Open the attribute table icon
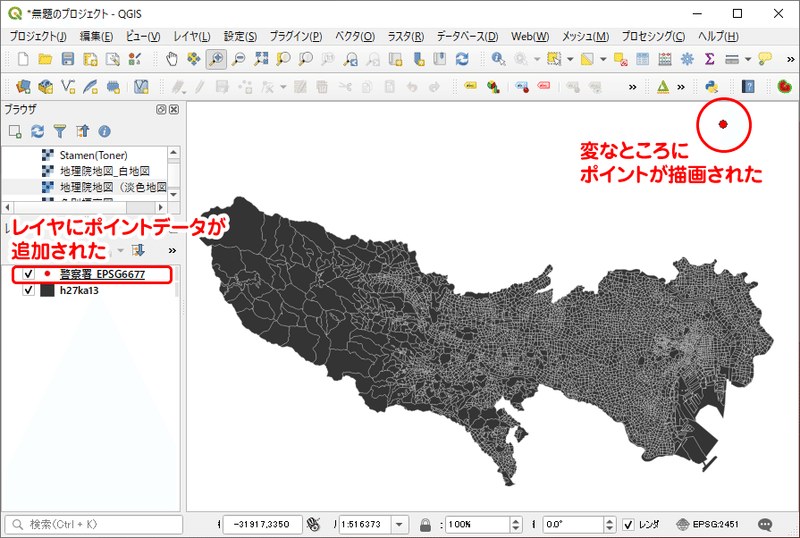Image resolution: width=800 pixels, height=538 pixels. coord(642,59)
